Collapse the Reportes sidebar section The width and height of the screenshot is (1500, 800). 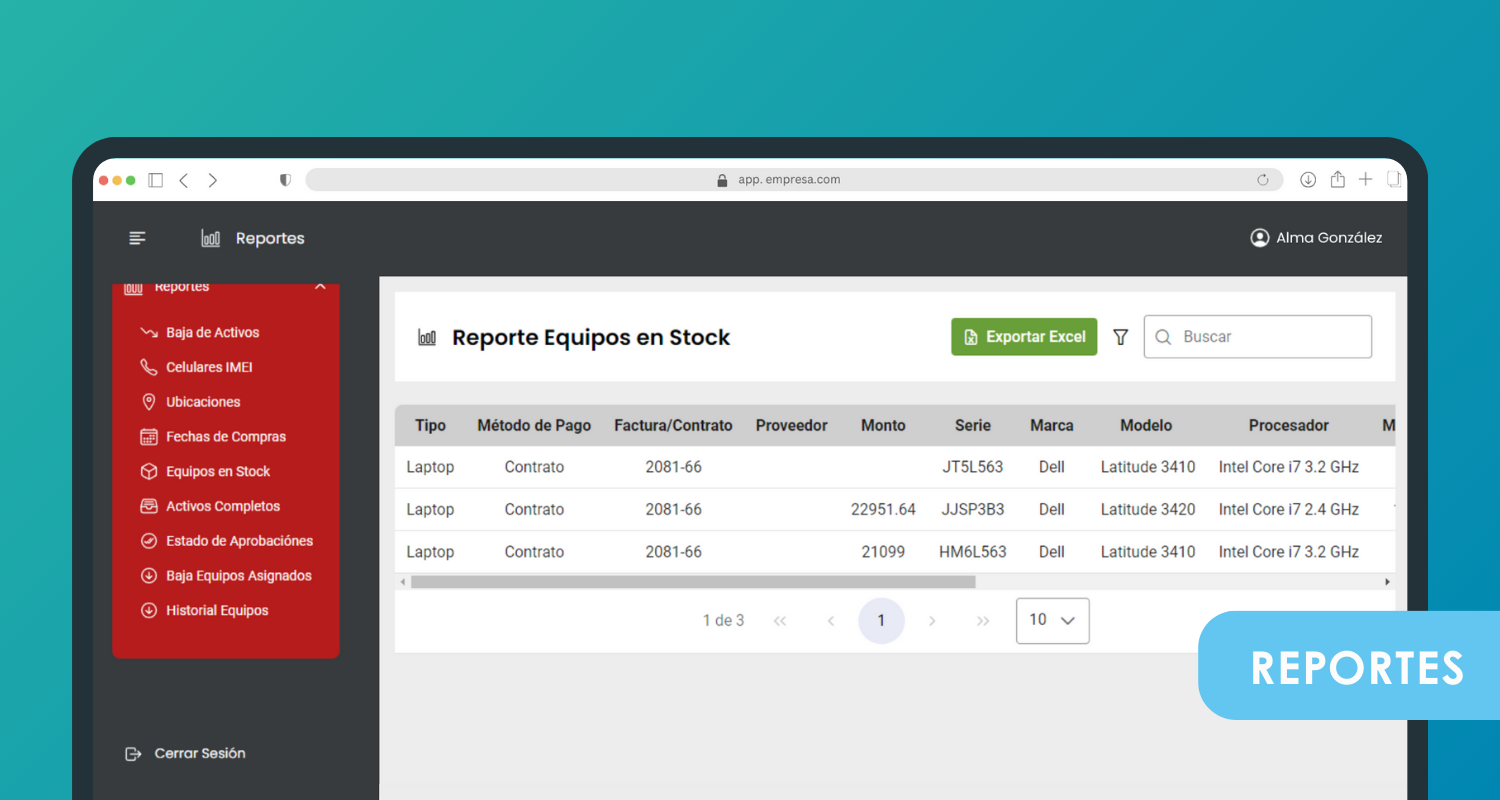click(x=320, y=287)
